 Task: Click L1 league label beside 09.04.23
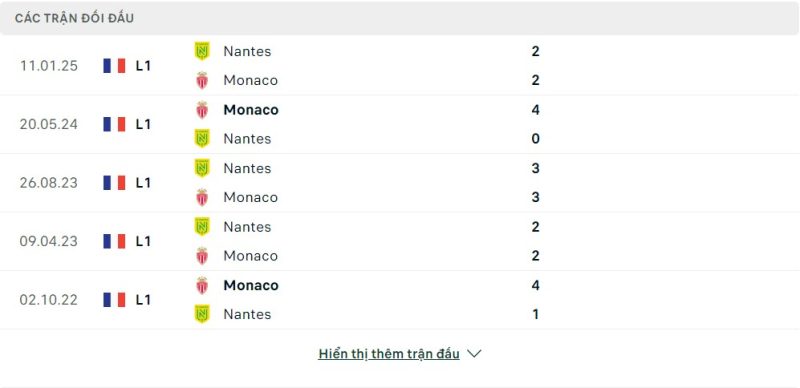point(143,241)
